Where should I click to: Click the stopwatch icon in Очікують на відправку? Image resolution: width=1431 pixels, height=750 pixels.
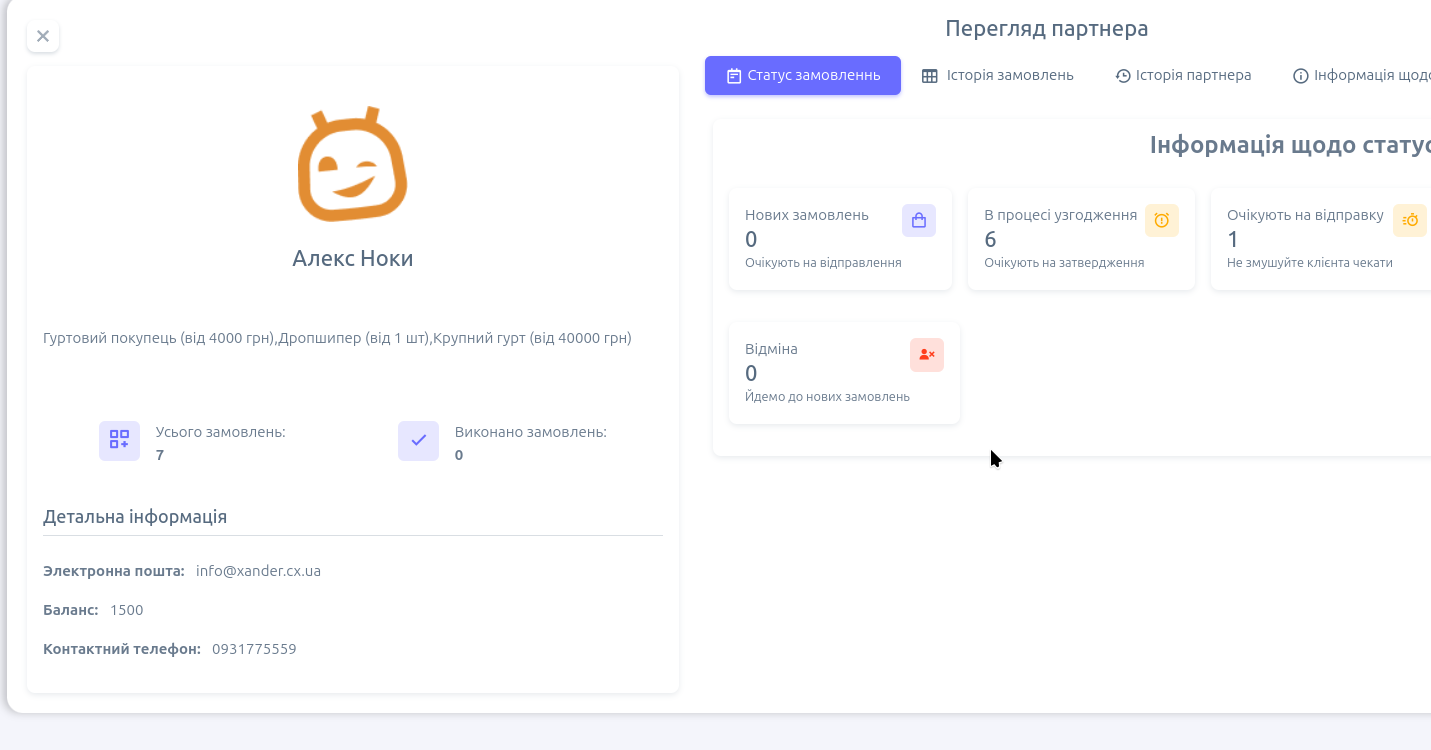pos(1410,221)
